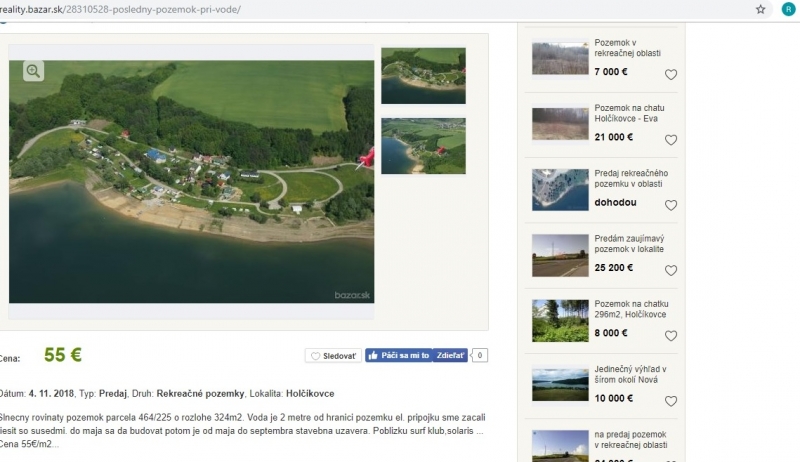800x462 pixels.
Task: Click the magnifier zoom icon on main photo
Action: tap(33, 70)
